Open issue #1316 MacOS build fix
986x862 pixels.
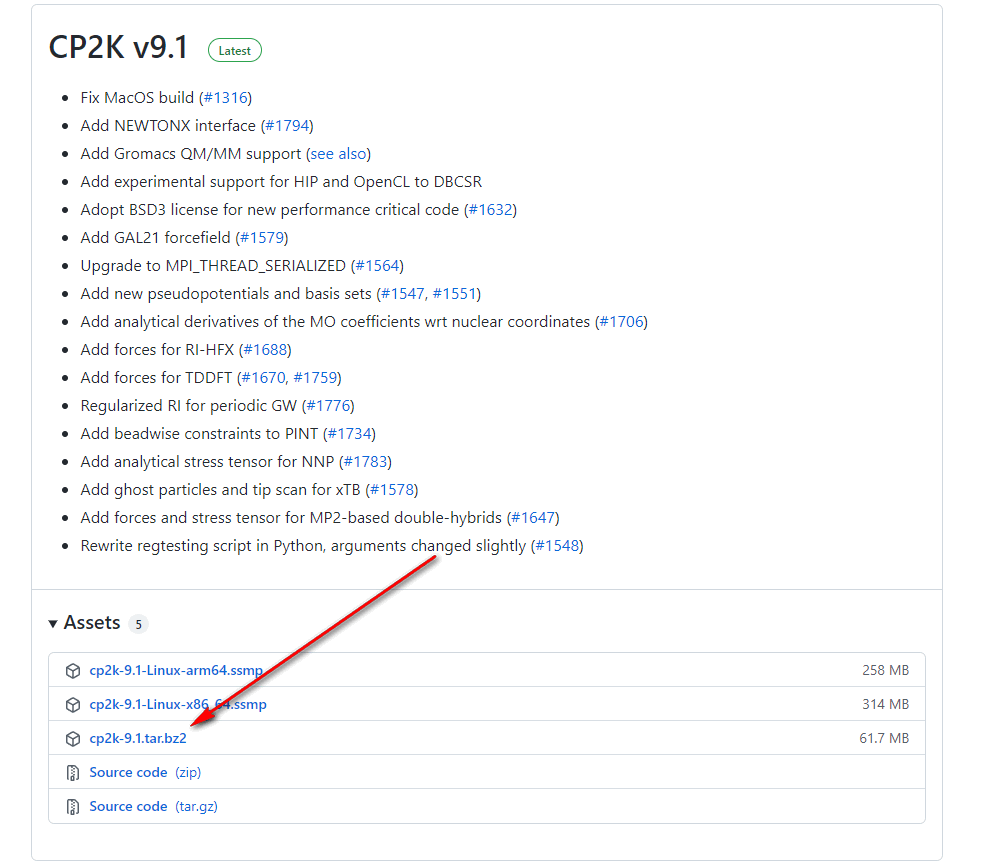225,98
